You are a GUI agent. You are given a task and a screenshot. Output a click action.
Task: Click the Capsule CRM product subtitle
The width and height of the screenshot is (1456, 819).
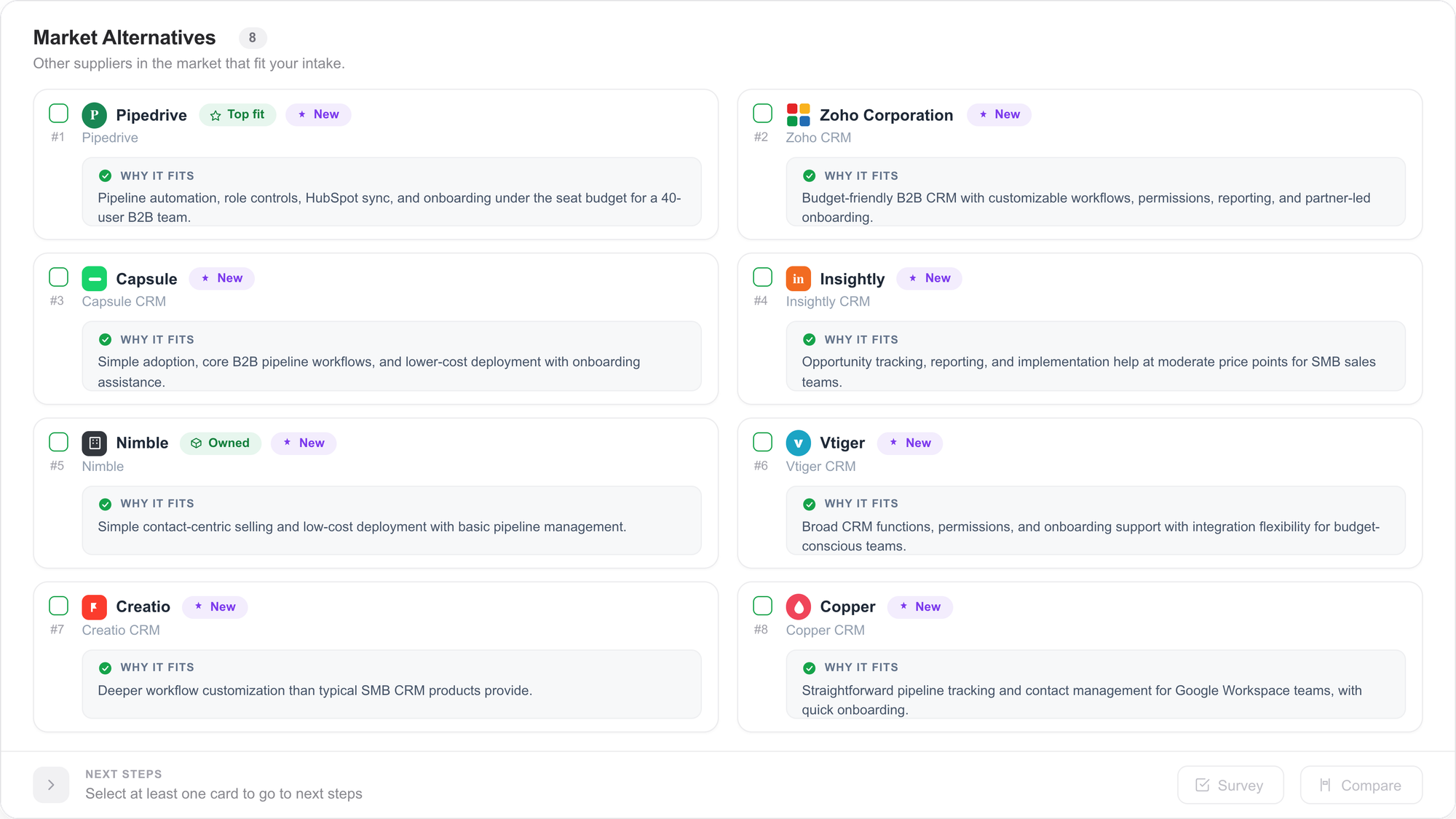point(124,301)
